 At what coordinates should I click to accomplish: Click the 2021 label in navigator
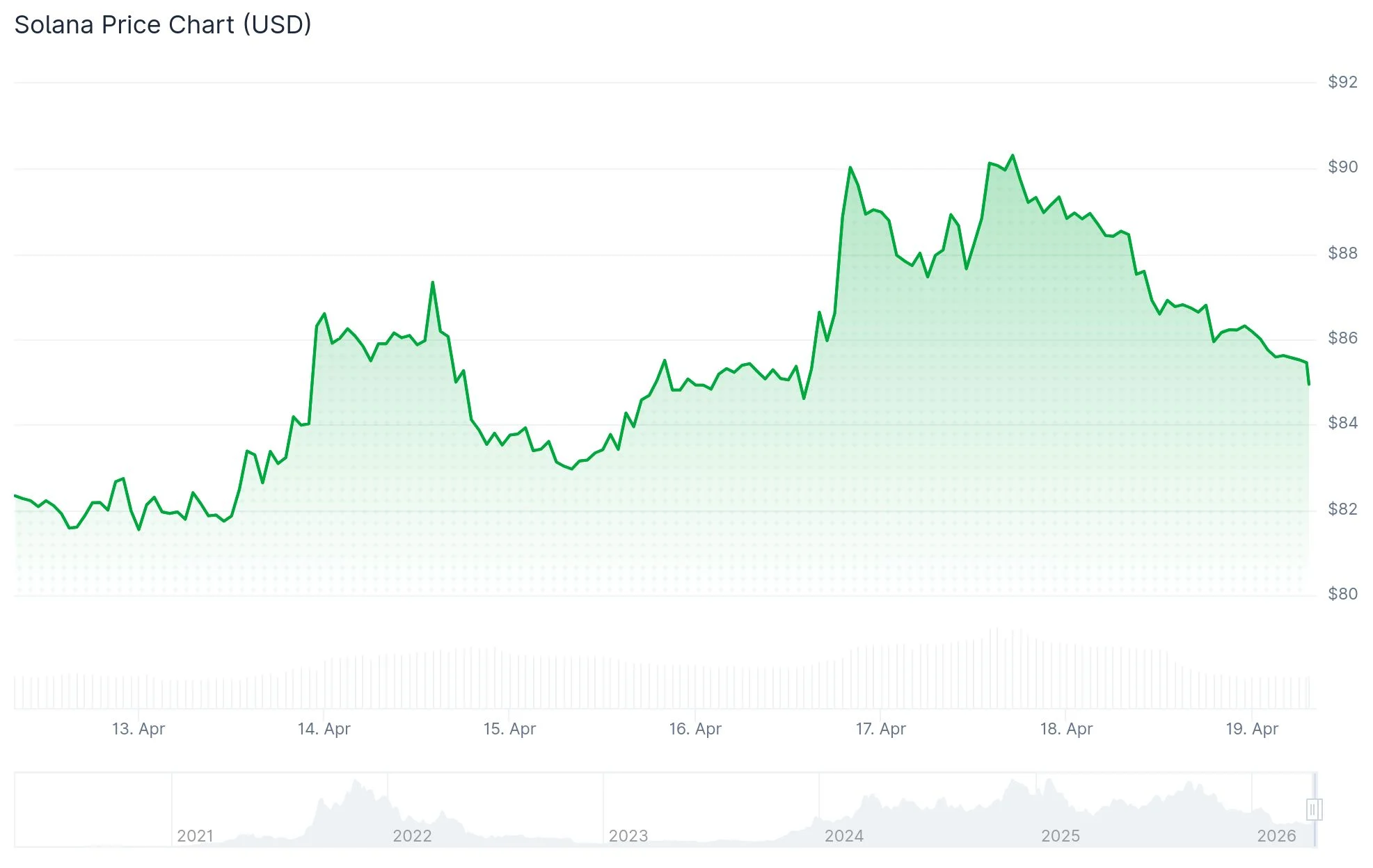pyautogui.click(x=195, y=835)
